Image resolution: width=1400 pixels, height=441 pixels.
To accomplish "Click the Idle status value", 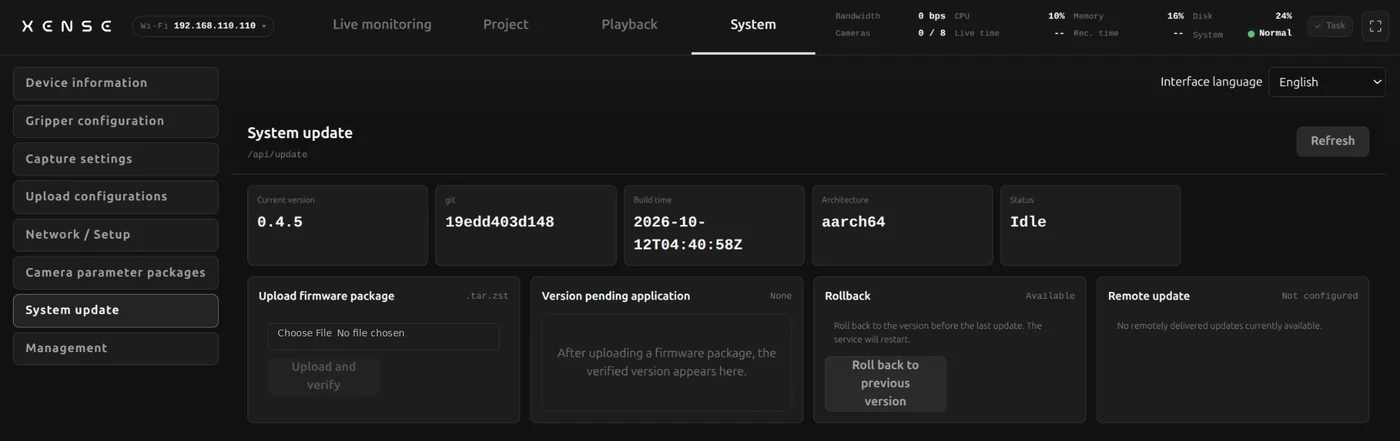I will pyautogui.click(x=1028, y=222).
